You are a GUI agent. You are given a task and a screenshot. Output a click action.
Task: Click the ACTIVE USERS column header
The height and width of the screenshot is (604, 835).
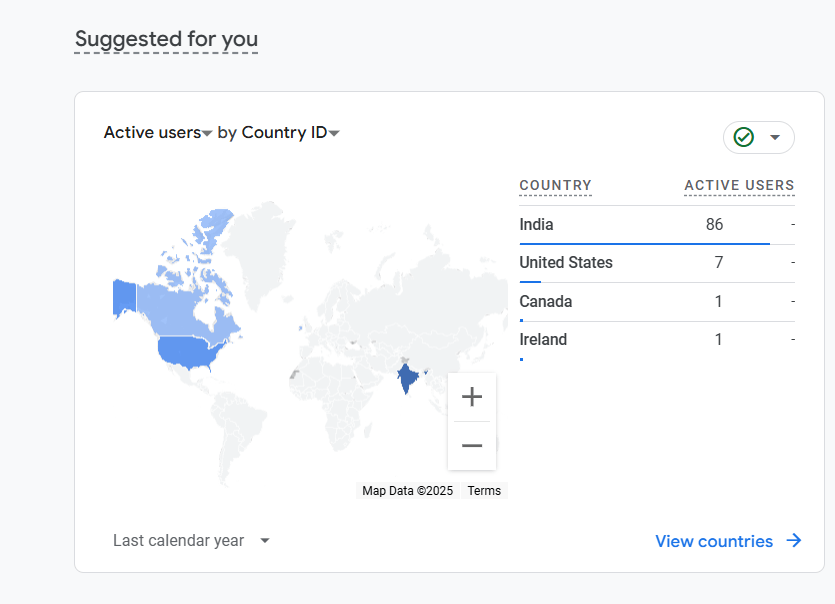(739, 185)
